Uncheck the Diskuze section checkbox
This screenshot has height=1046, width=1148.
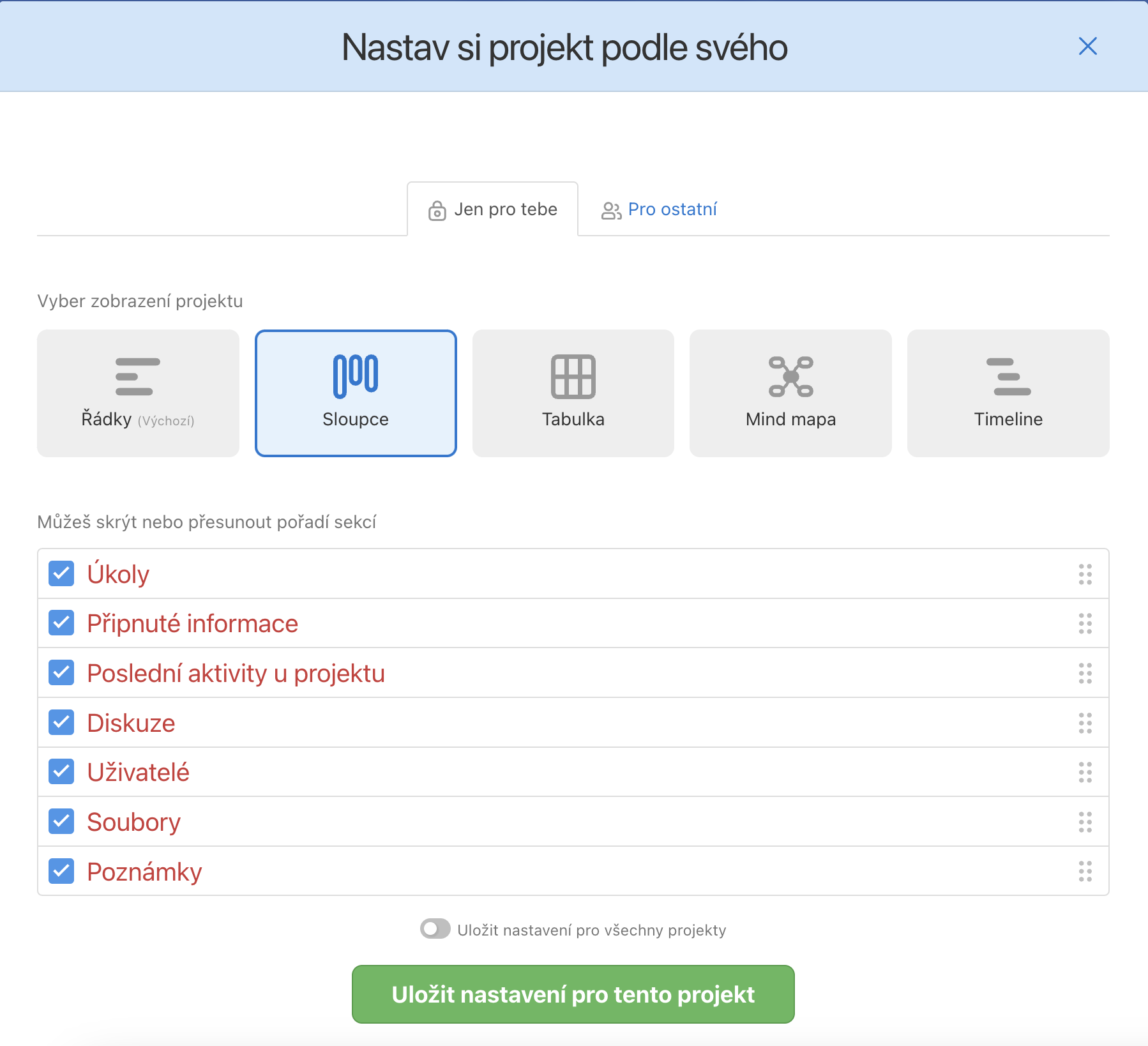pyautogui.click(x=61, y=722)
